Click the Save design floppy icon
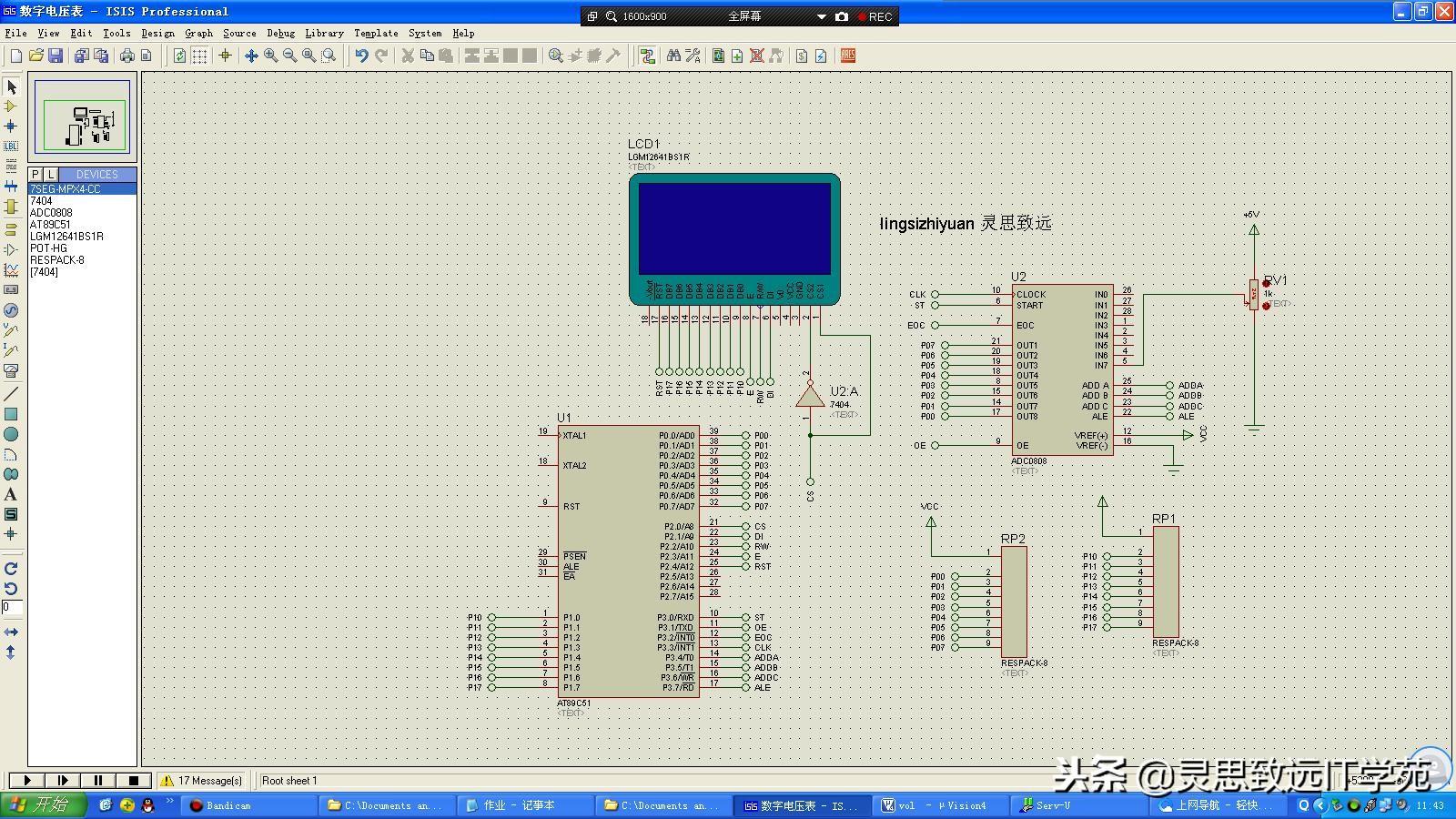1456x819 pixels. click(56, 56)
